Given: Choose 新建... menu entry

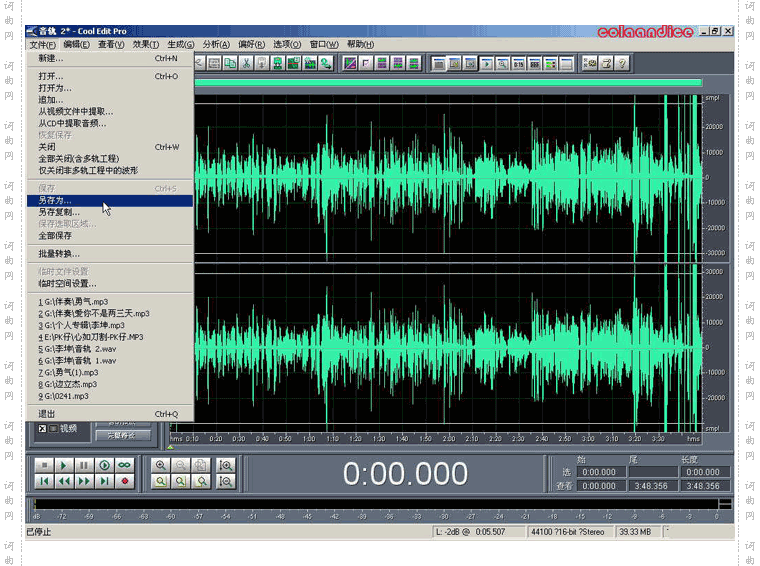Looking at the screenshot, I should (110, 59).
